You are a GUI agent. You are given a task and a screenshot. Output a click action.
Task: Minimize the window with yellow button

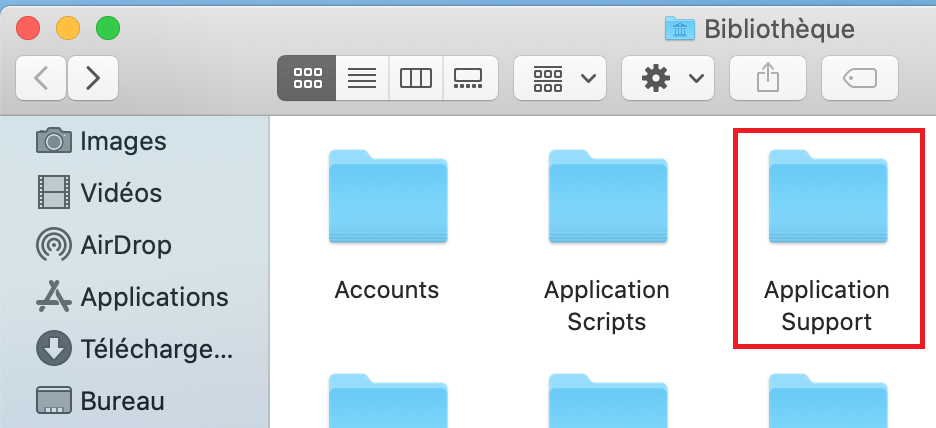click(68, 29)
